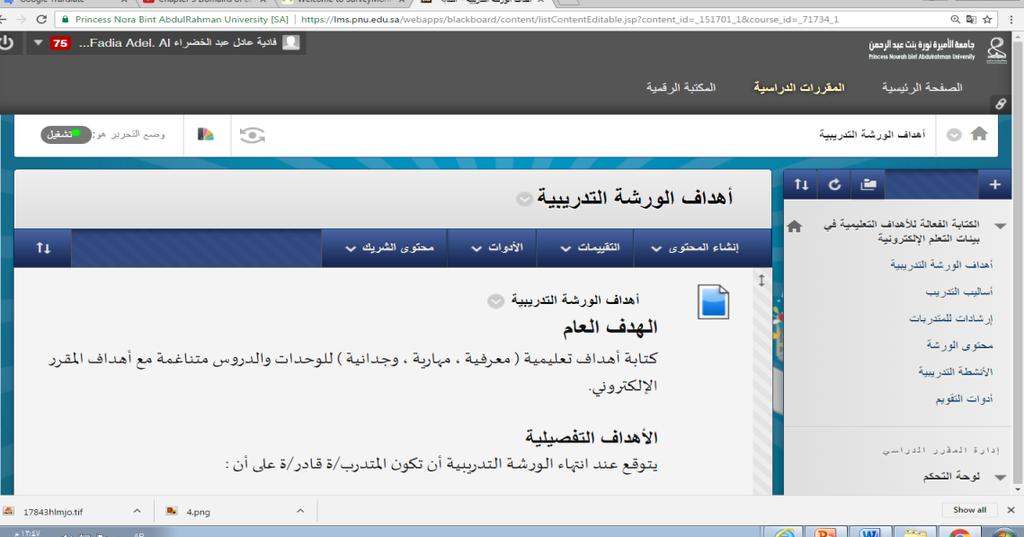
Task: Click the secure site lock icon
Action: coord(65,20)
